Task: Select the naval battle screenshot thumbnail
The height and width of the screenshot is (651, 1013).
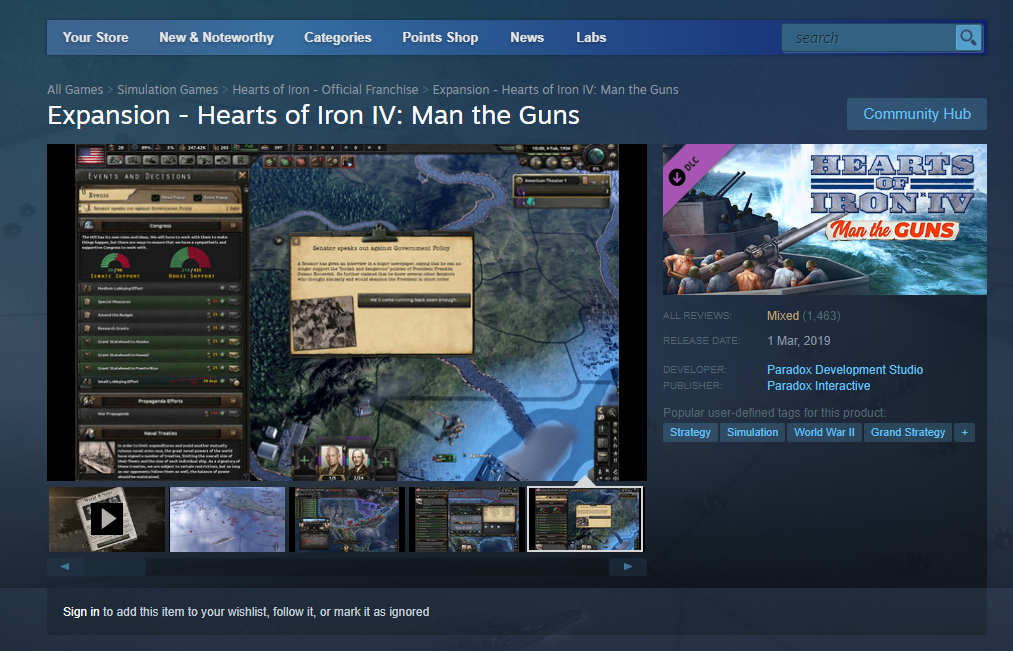Action: [x=227, y=519]
